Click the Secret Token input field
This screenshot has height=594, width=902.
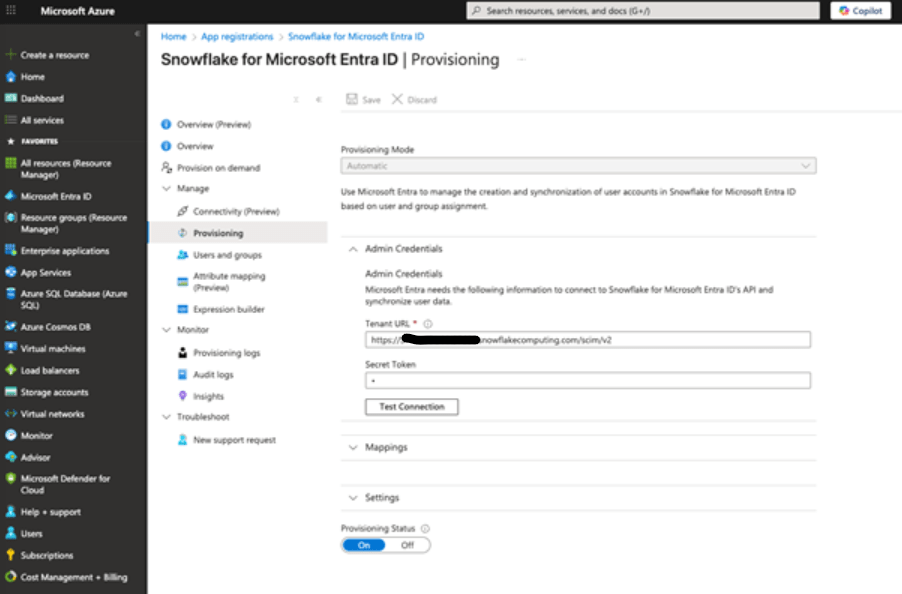pyautogui.click(x=587, y=380)
